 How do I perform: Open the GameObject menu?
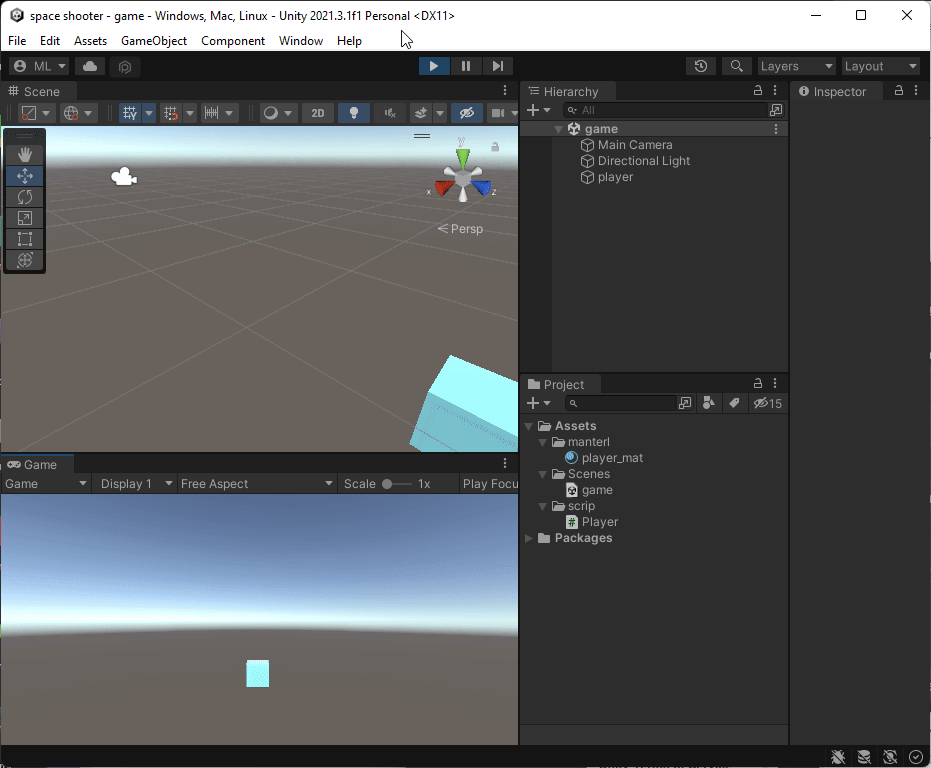[154, 41]
